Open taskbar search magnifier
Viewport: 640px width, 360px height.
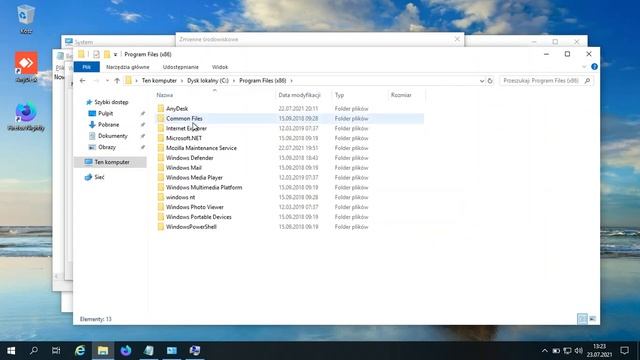[x=34, y=351]
